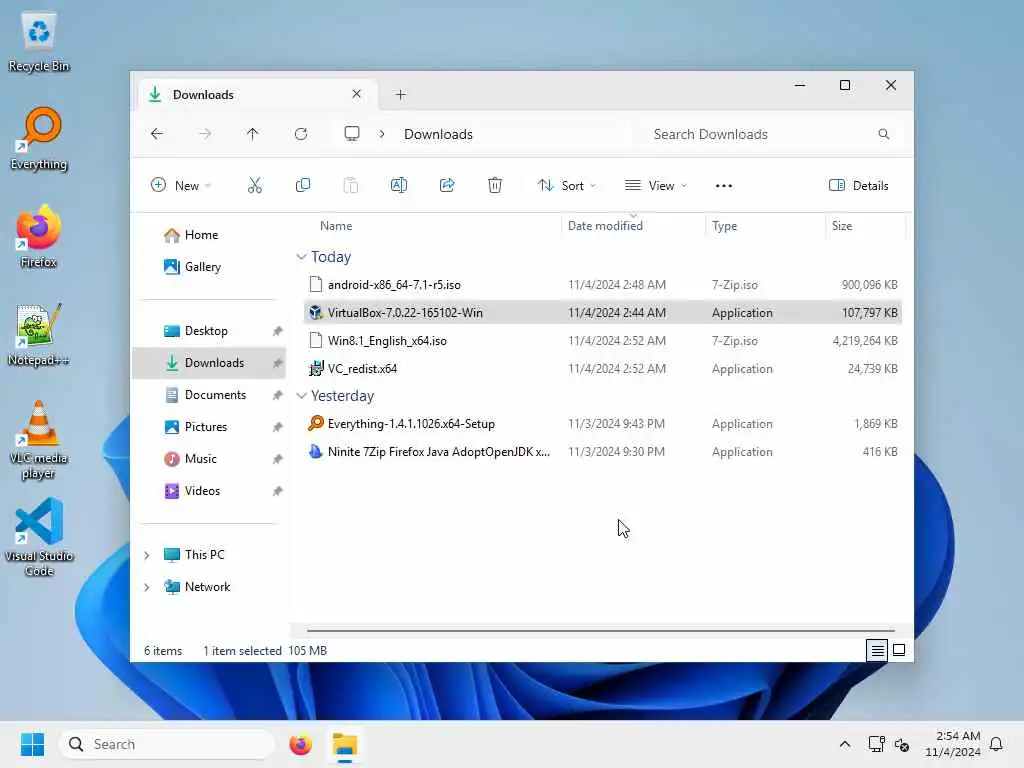Collapse the Today group
Screen dimensions: 1024x768
point(301,257)
